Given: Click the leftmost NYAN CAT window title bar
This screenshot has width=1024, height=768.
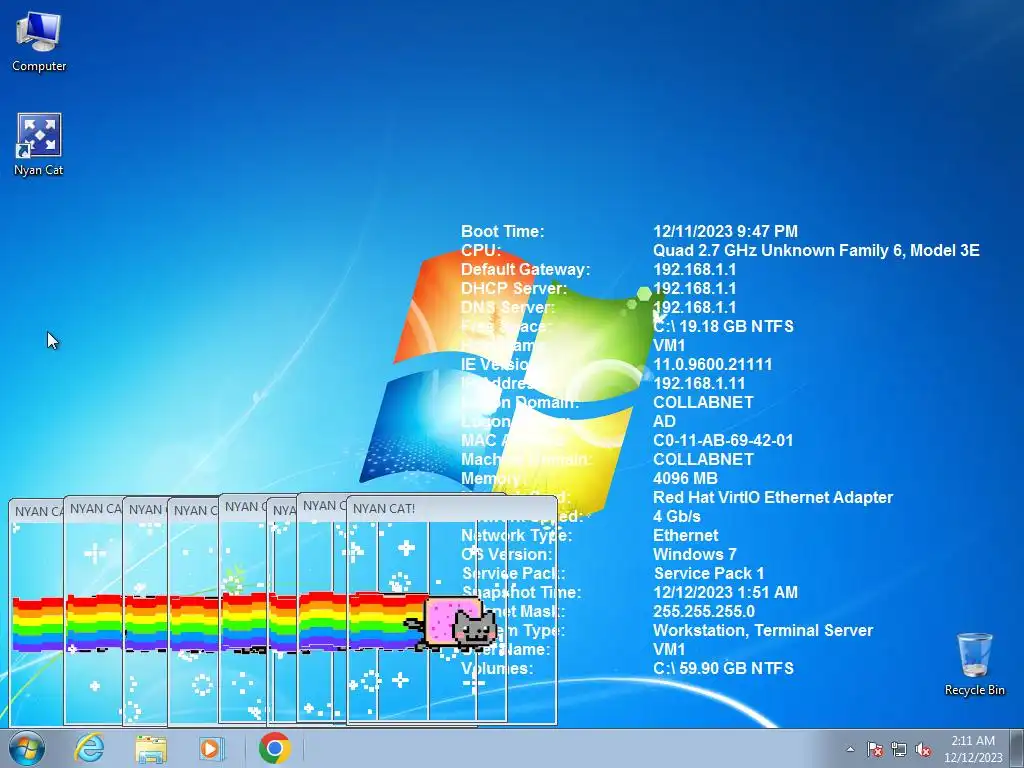Looking at the screenshot, I should pyautogui.click(x=39, y=511).
